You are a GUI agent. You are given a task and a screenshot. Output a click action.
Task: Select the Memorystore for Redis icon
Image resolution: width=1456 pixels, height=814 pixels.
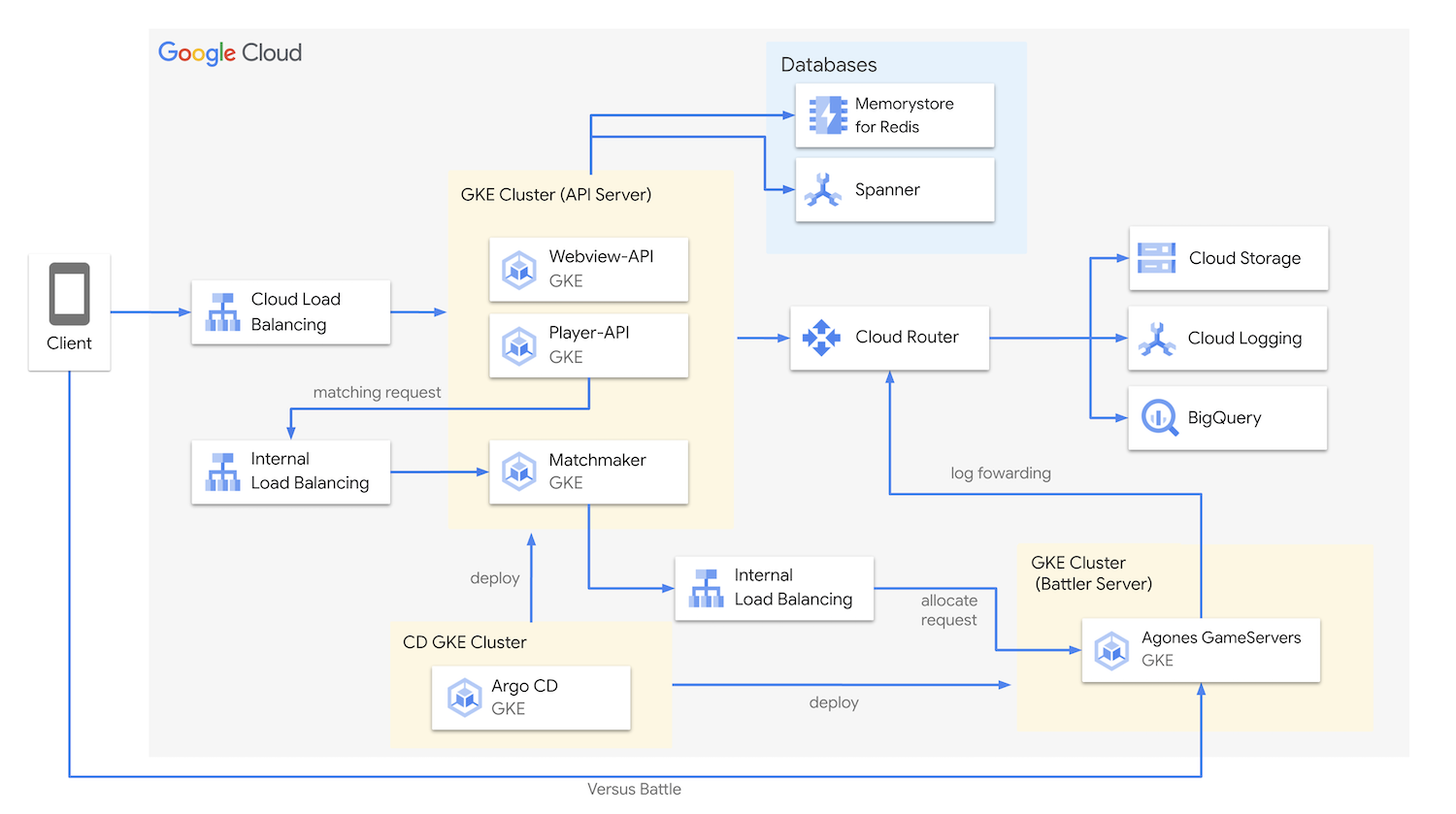click(x=827, y=115)
